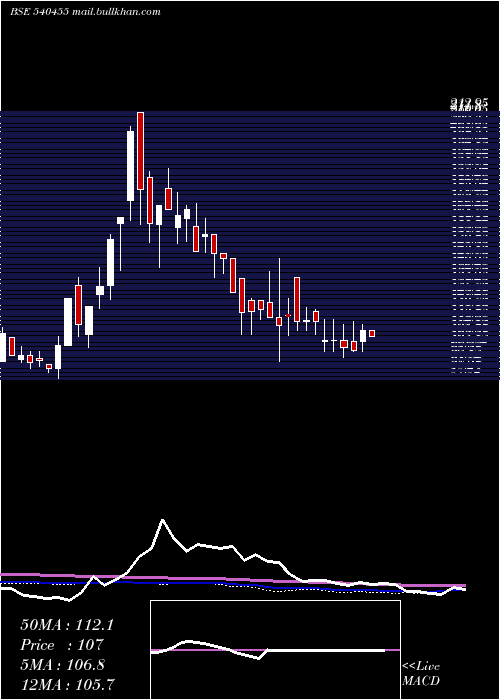This screenshot has height=700, width=500.
Task: Click the 'Price : 107' value
Action: [x=62, y=645]
